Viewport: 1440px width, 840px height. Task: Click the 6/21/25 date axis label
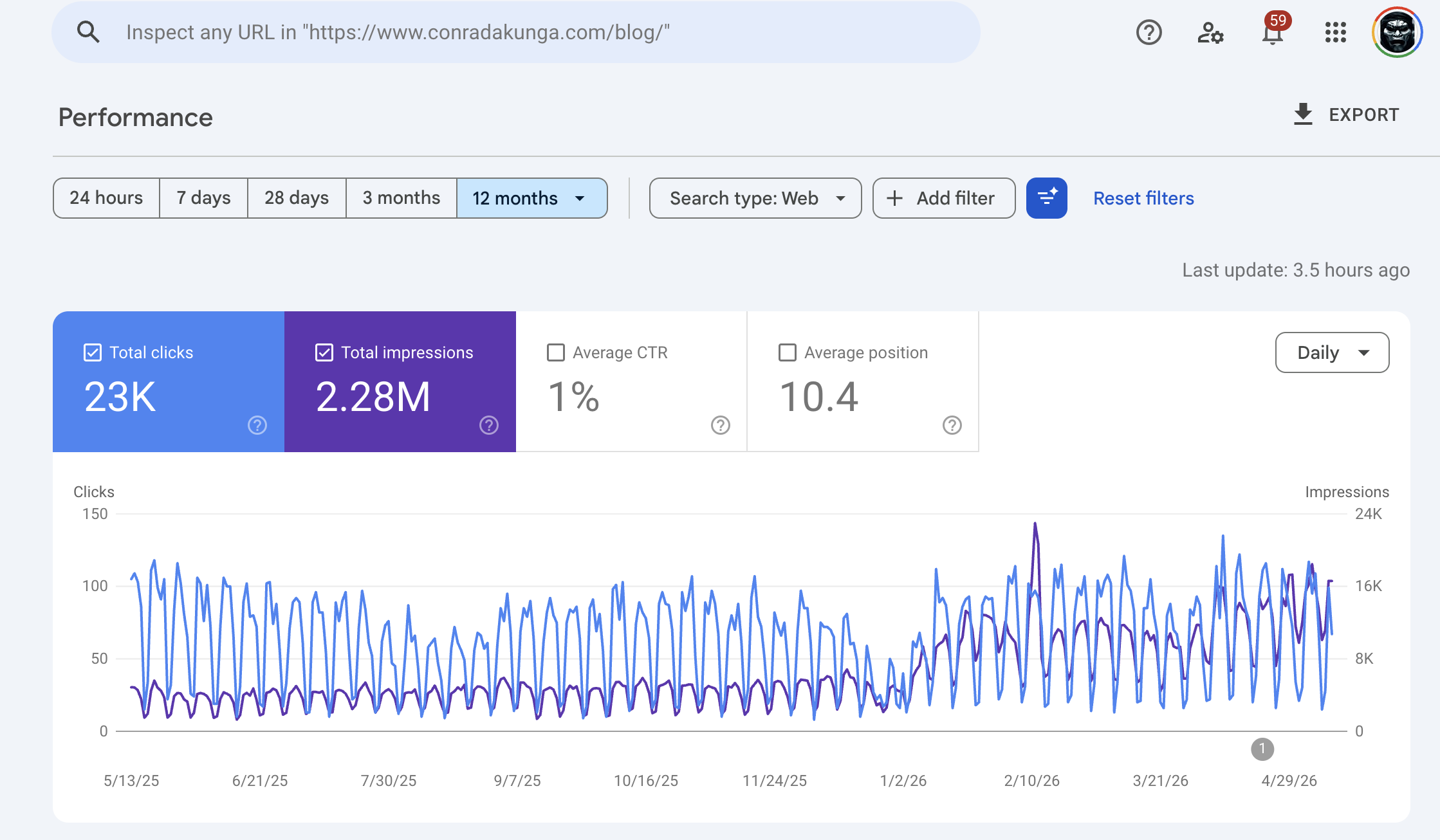point(260,781)
